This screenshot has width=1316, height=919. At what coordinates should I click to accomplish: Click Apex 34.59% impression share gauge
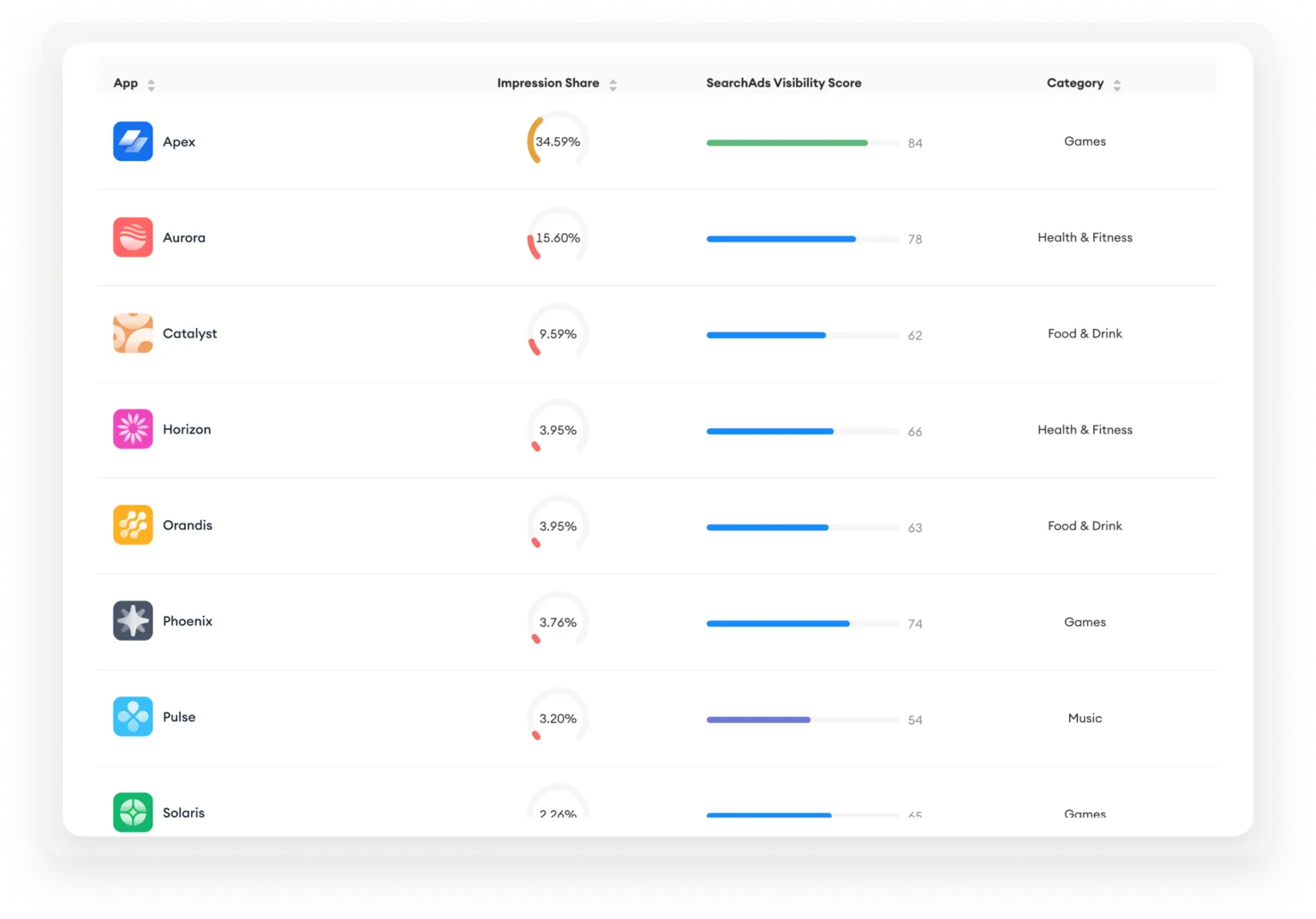click(558, 141)
